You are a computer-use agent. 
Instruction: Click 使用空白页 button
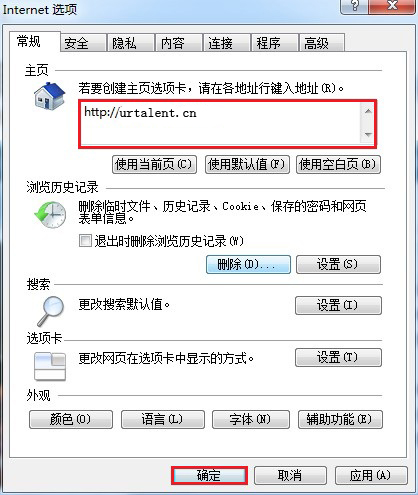(338, 164)
